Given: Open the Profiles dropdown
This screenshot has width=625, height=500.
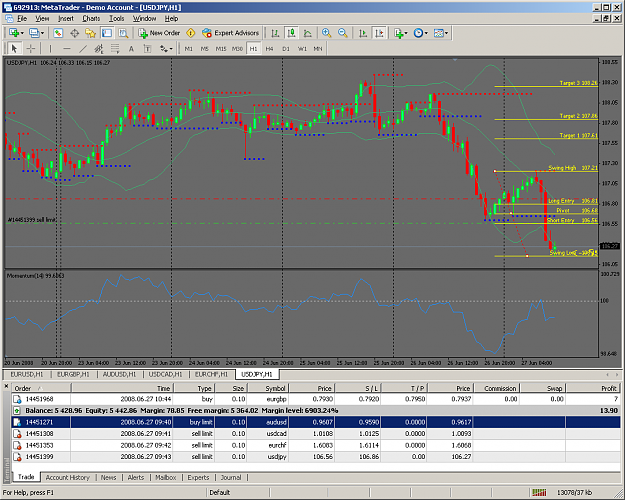Looking at the screenshot, I should point(37,33).
